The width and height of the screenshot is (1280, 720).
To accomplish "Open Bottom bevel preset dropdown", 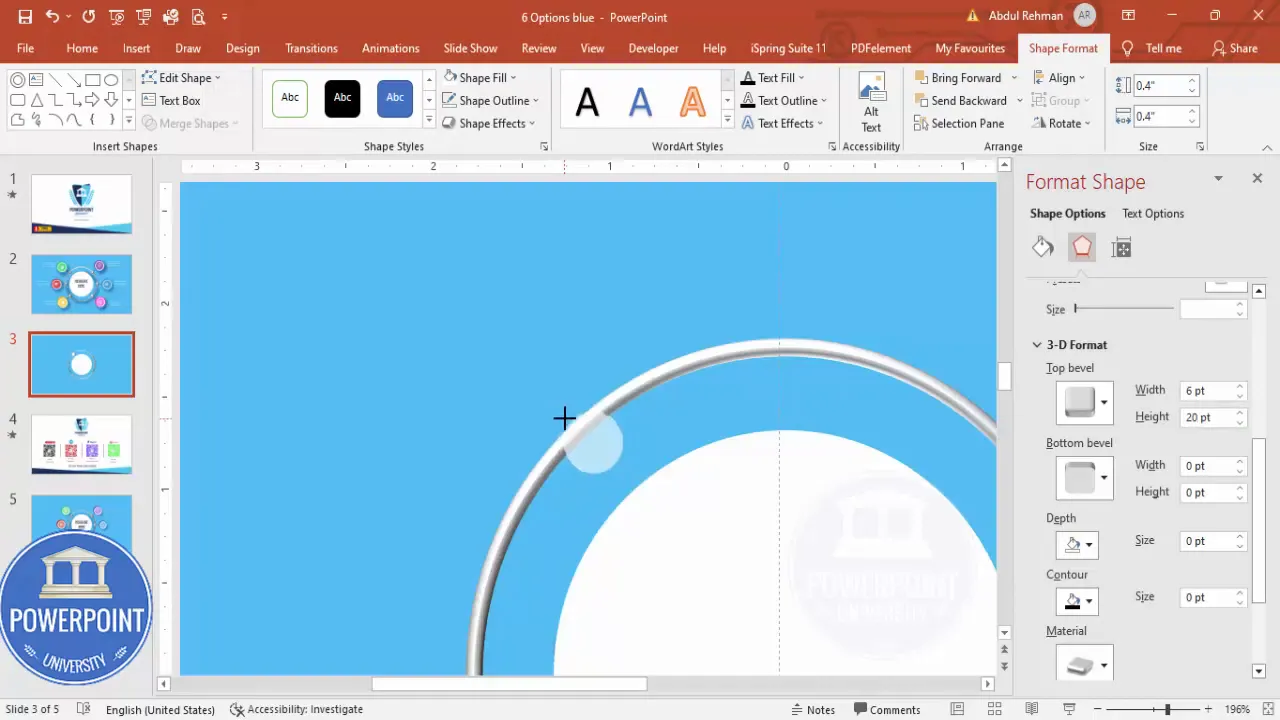I will 1104,477.
